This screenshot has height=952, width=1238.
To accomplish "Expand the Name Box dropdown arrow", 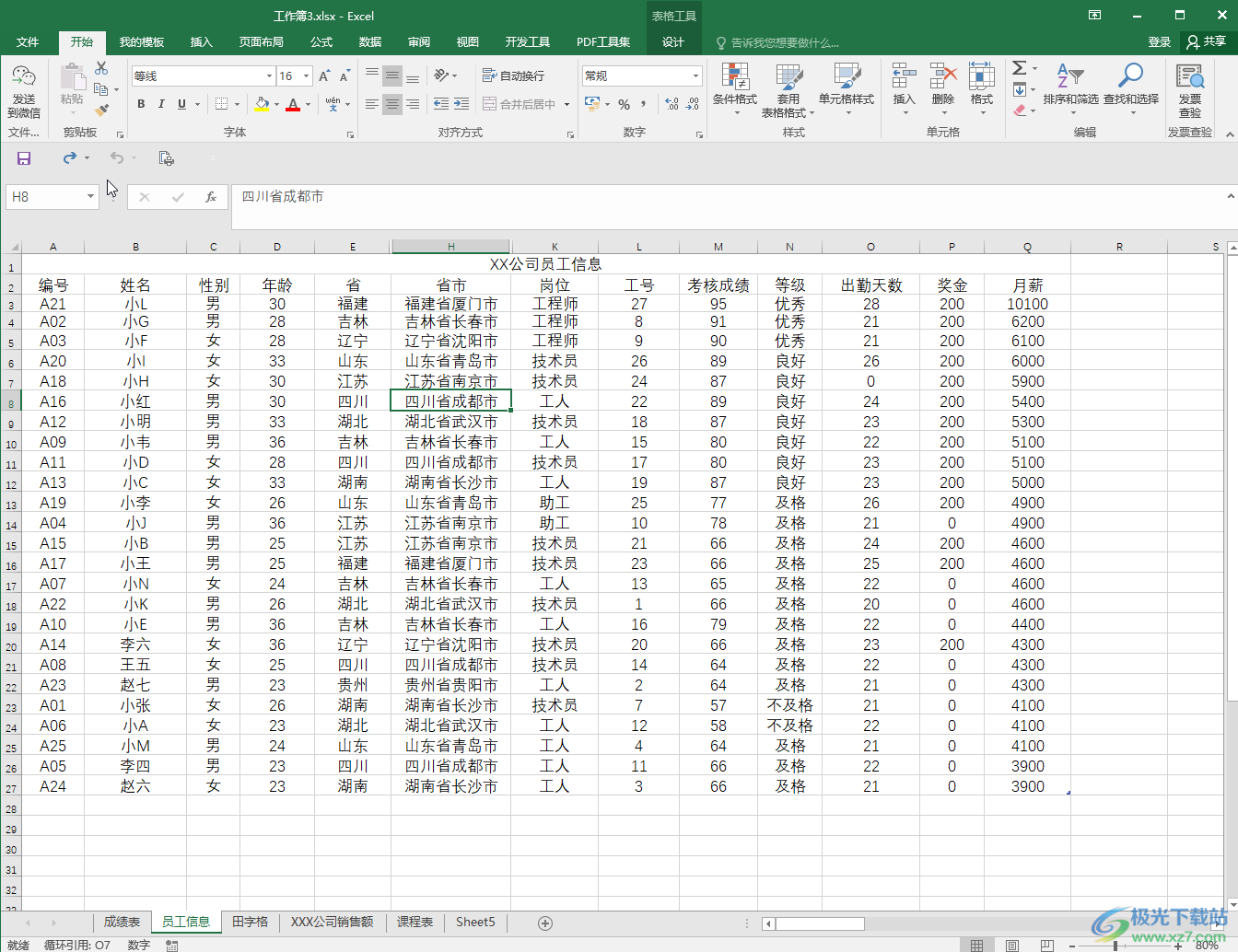I will point(90,197).
